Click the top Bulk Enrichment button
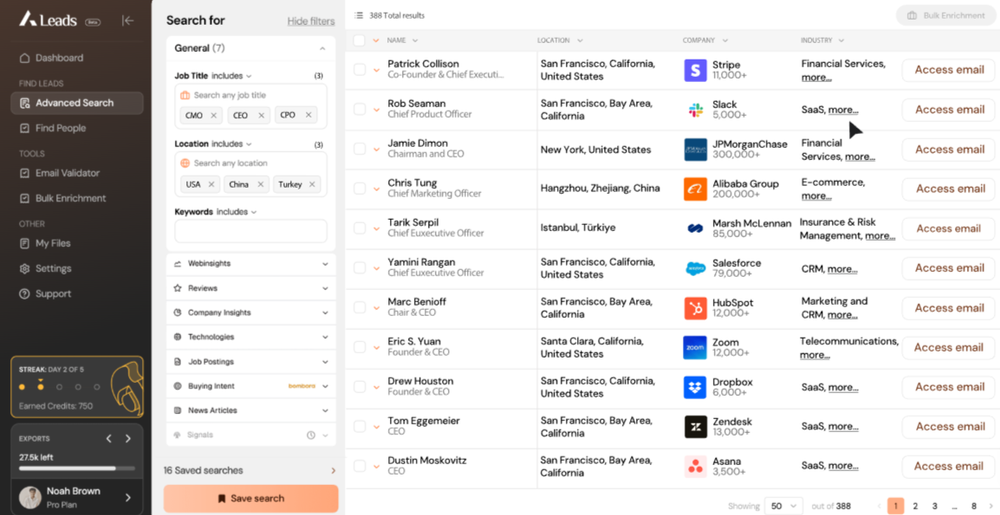 pos(946,15)
